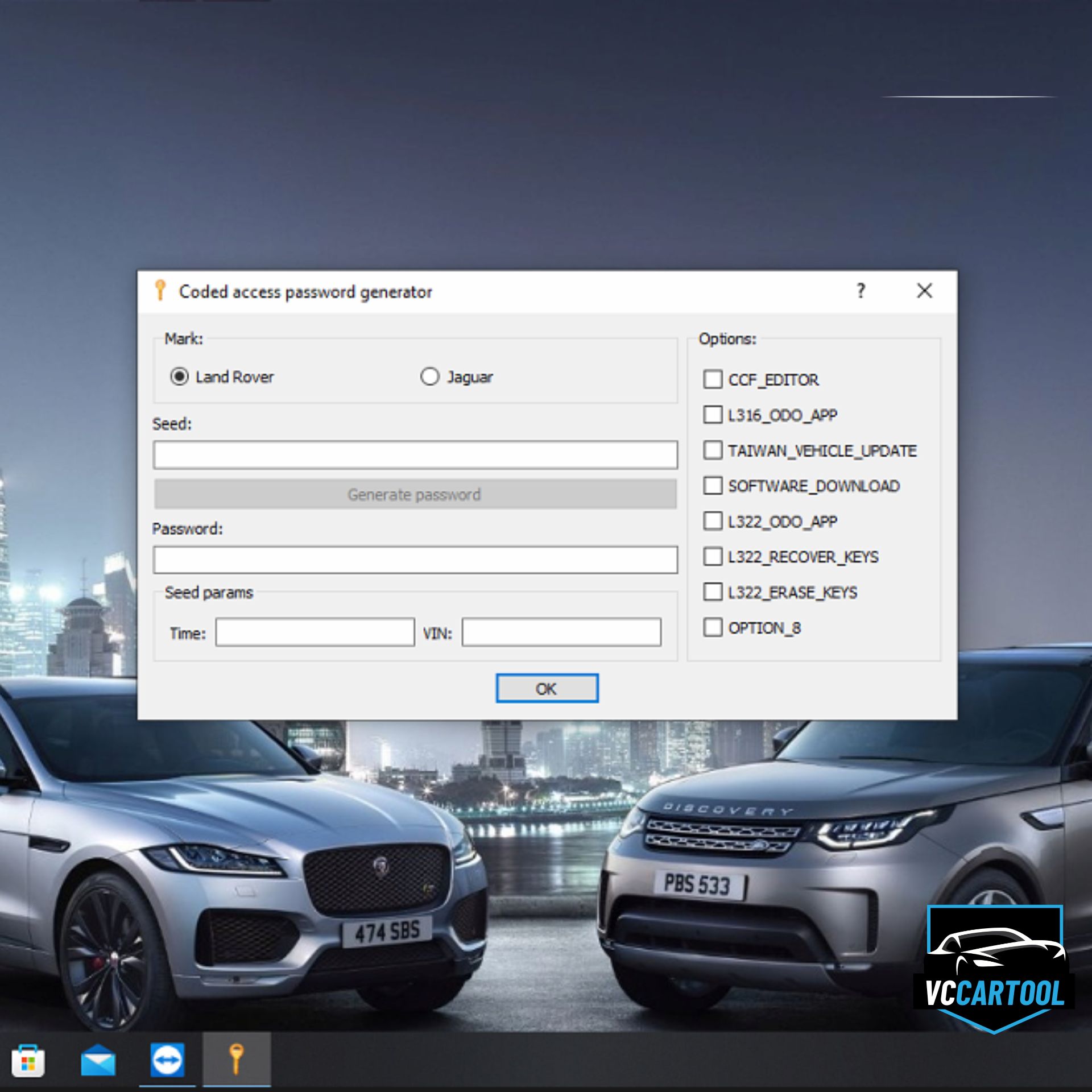
Task: Click the key generator taskbar icon
Action: (x=237, y=1060)
